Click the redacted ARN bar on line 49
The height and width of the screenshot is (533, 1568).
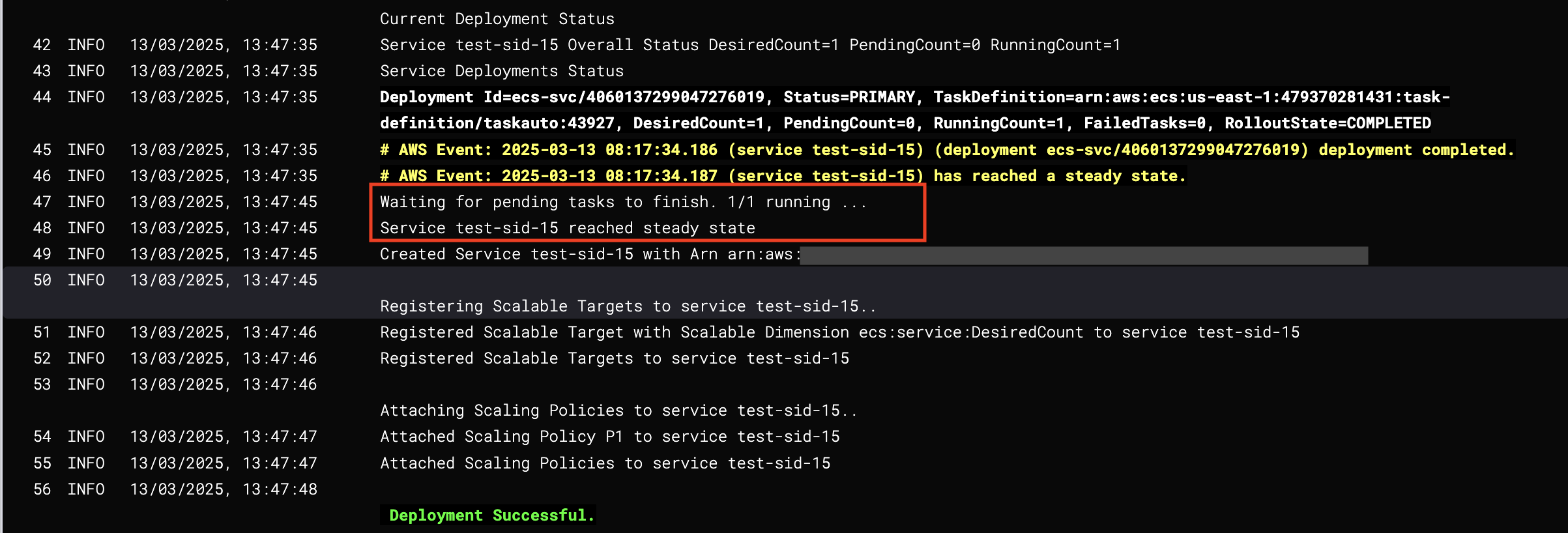point(1083,255)
